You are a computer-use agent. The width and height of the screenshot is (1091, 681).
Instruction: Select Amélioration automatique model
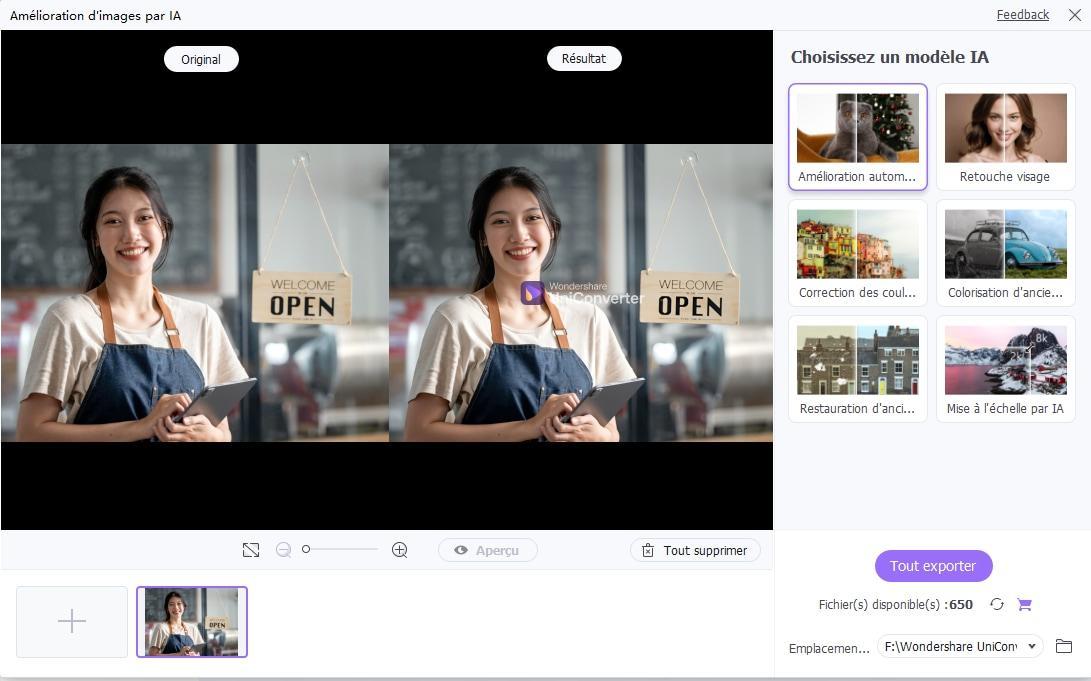point(858,137)
